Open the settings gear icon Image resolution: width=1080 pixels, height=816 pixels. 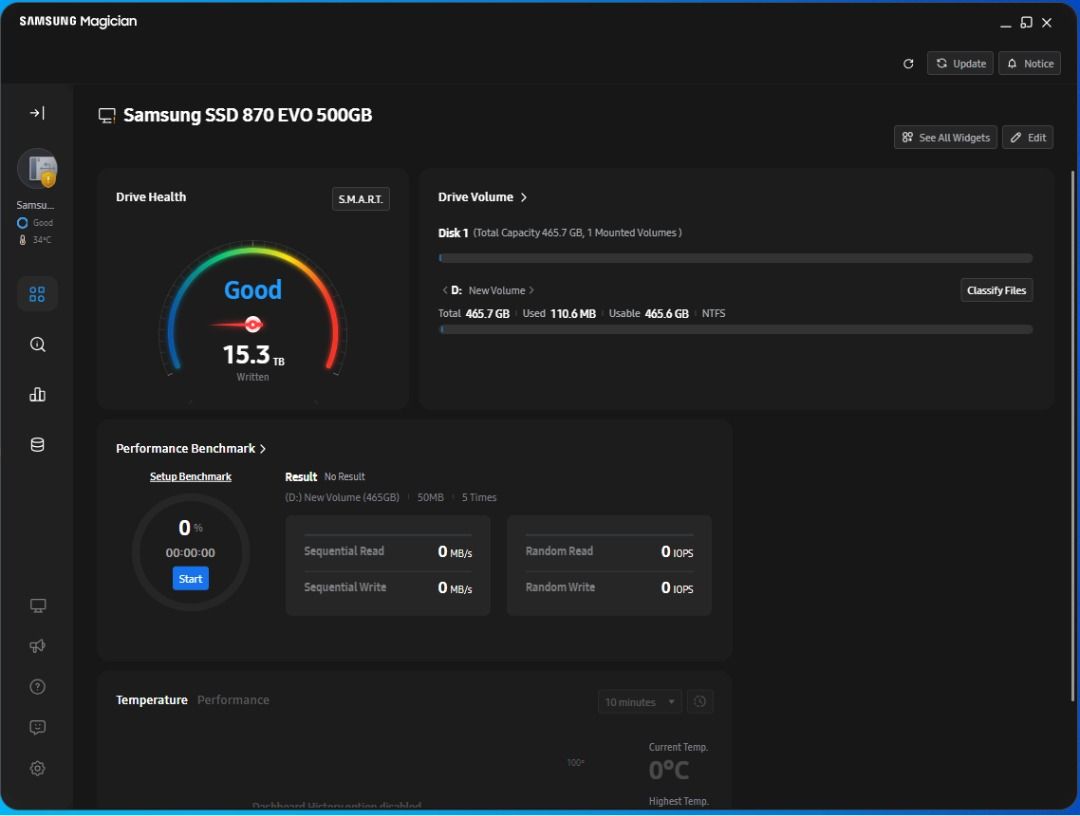point(37,768)
